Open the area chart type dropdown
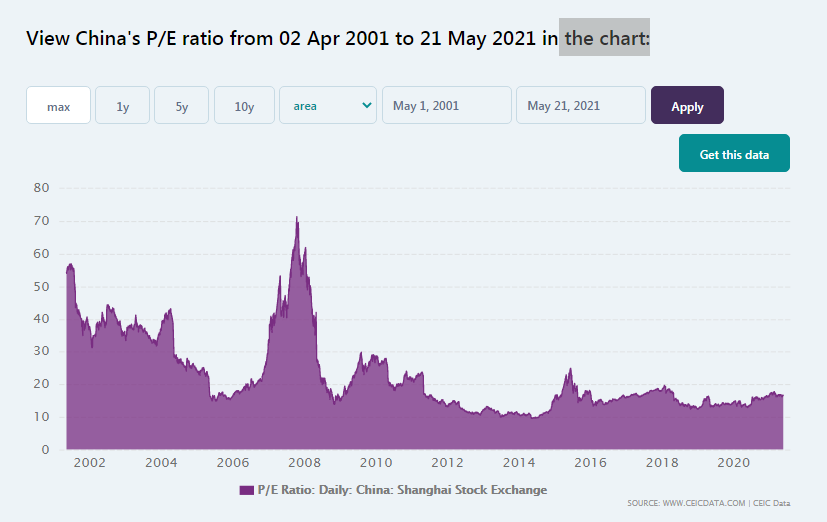827x522 pixels. [x=328, y=106]
